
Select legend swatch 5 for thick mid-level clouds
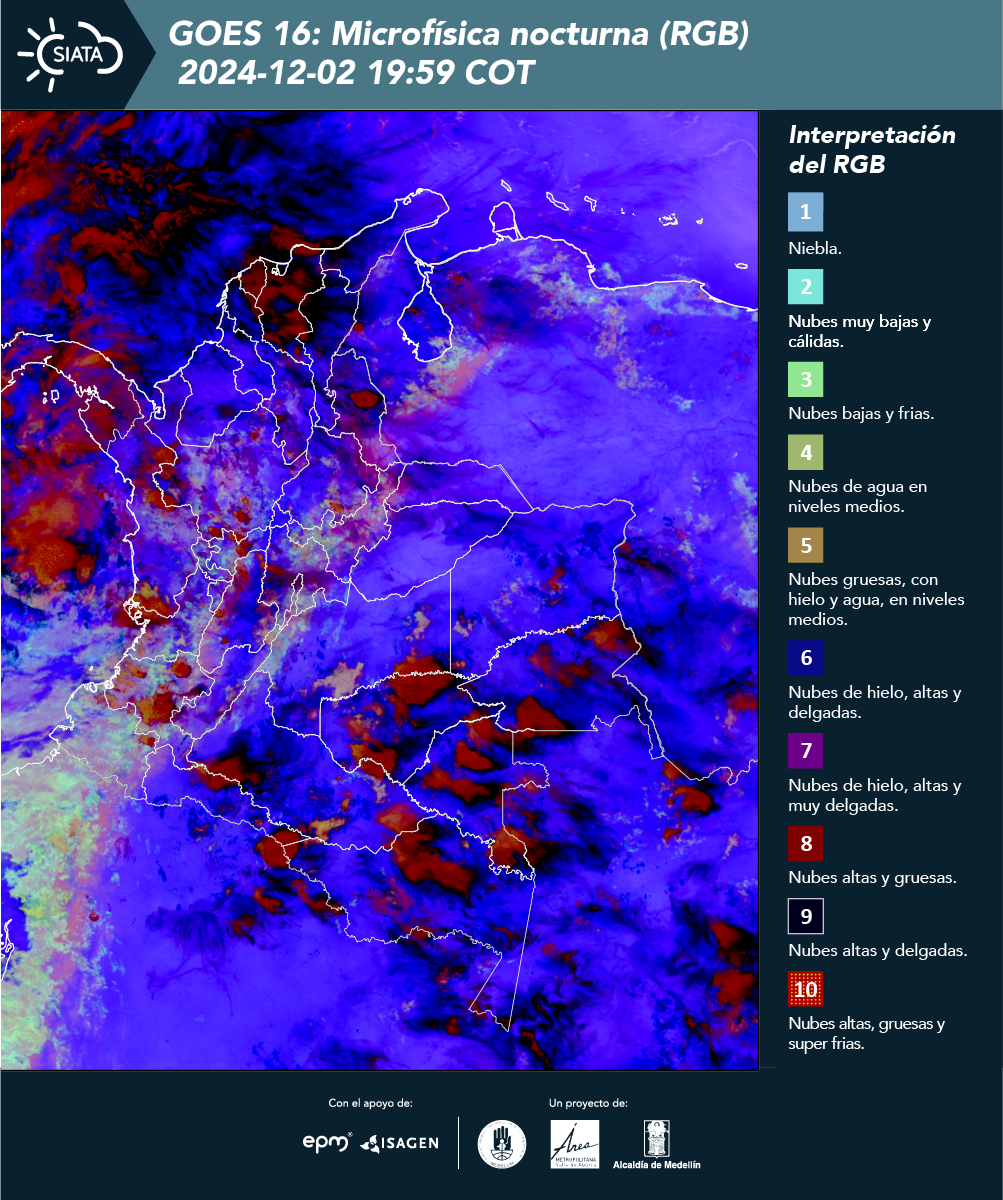805,546
